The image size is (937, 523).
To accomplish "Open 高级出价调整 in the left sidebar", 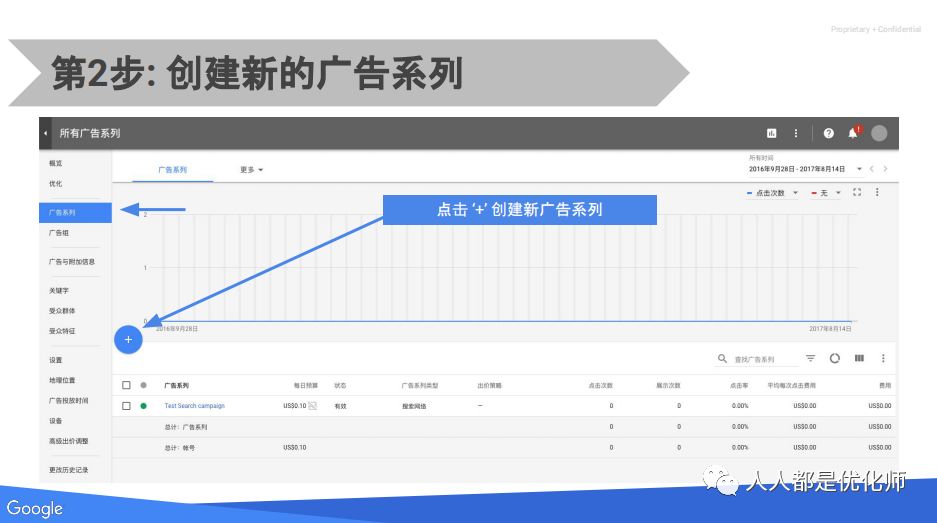I will (69, 441).
